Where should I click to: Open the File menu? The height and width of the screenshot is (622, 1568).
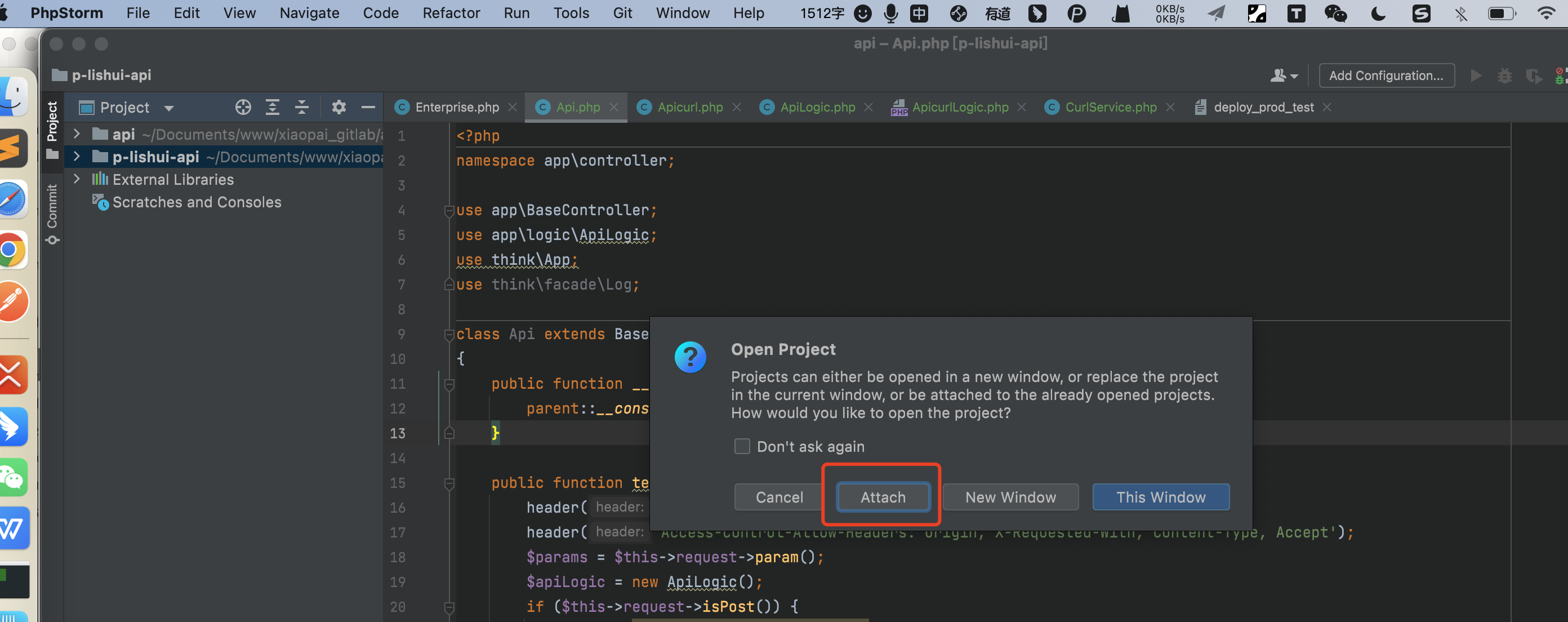click(138, 13)
